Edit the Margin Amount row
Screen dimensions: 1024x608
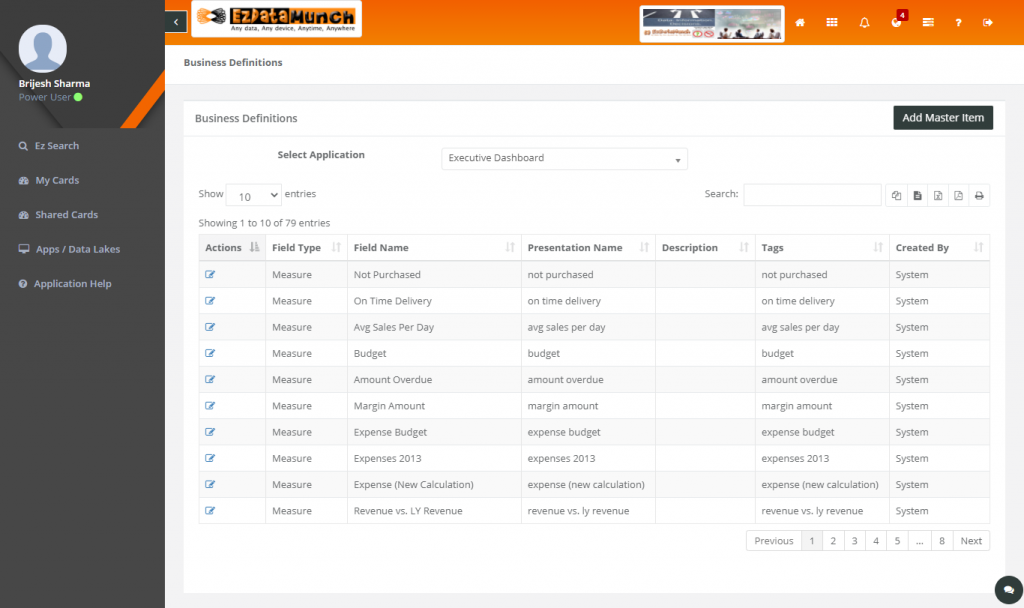pos(210,406)
